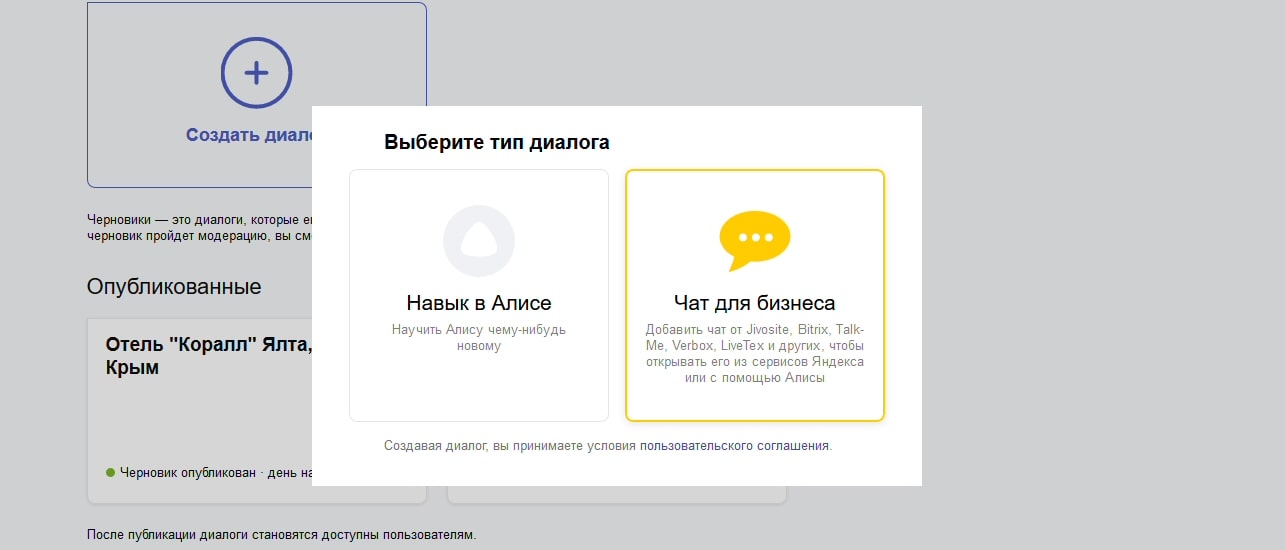Click the plus icon to create dialog
Viewport: 1285px width, 550px height.
click(x=257, y=72)
